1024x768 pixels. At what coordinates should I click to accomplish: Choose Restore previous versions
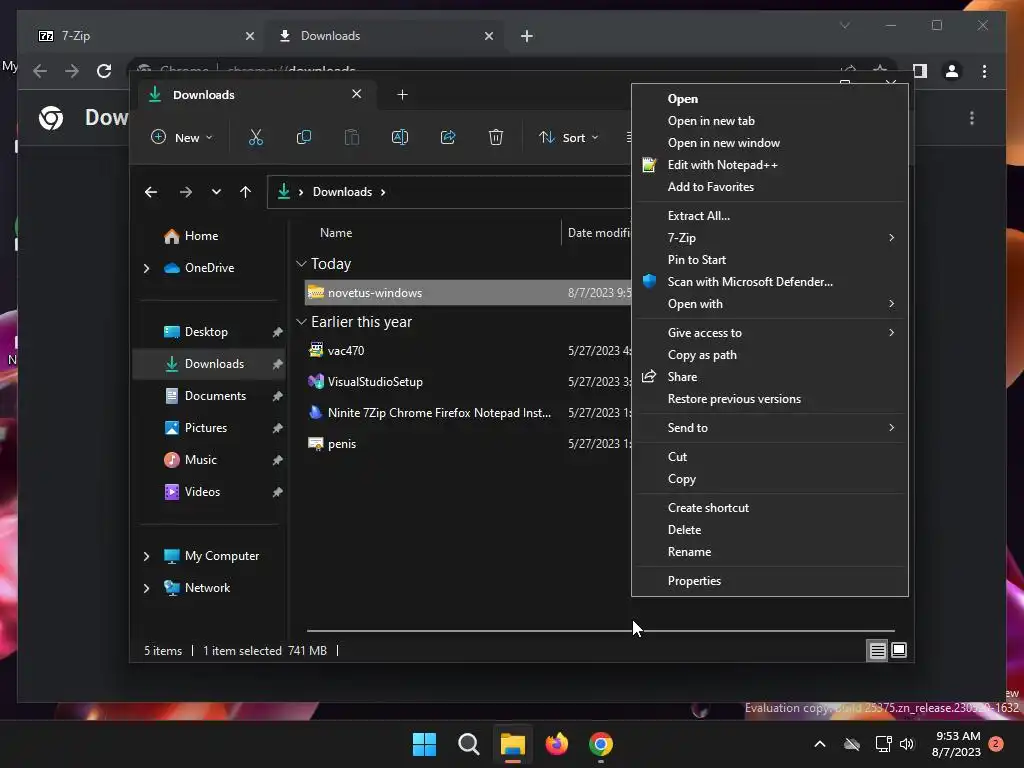770,399
